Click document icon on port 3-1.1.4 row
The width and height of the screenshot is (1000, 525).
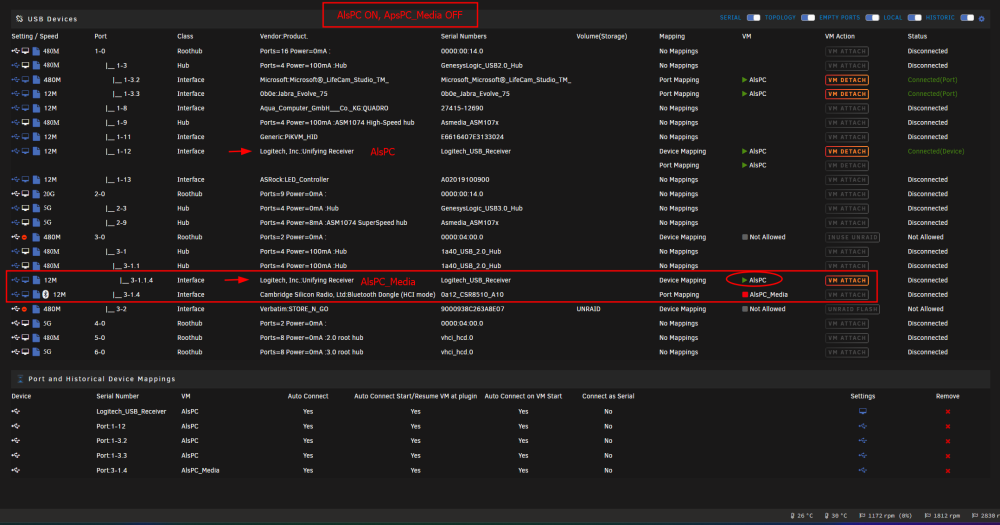click(36, 280)
